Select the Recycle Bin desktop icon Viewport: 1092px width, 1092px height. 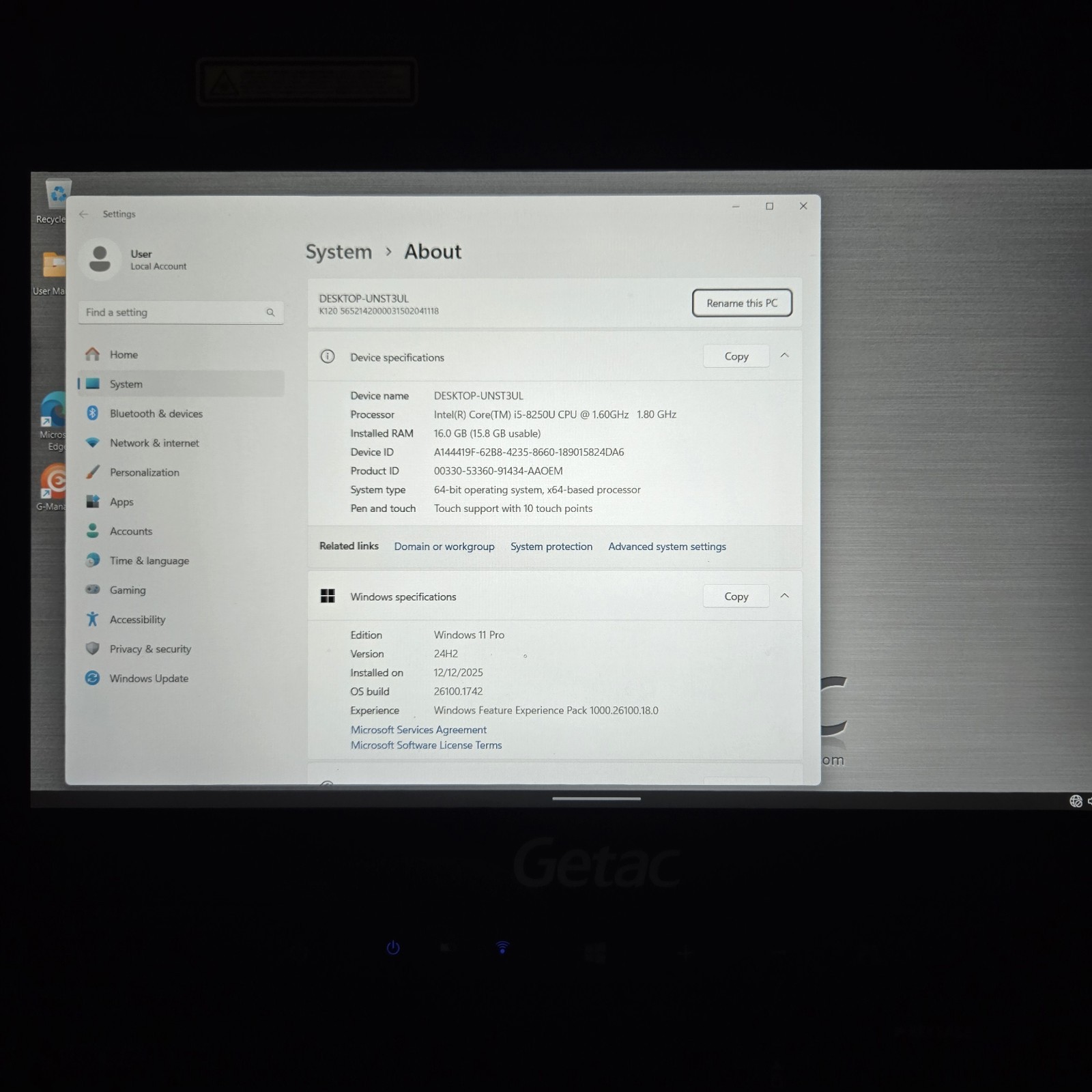pos(56,201)
